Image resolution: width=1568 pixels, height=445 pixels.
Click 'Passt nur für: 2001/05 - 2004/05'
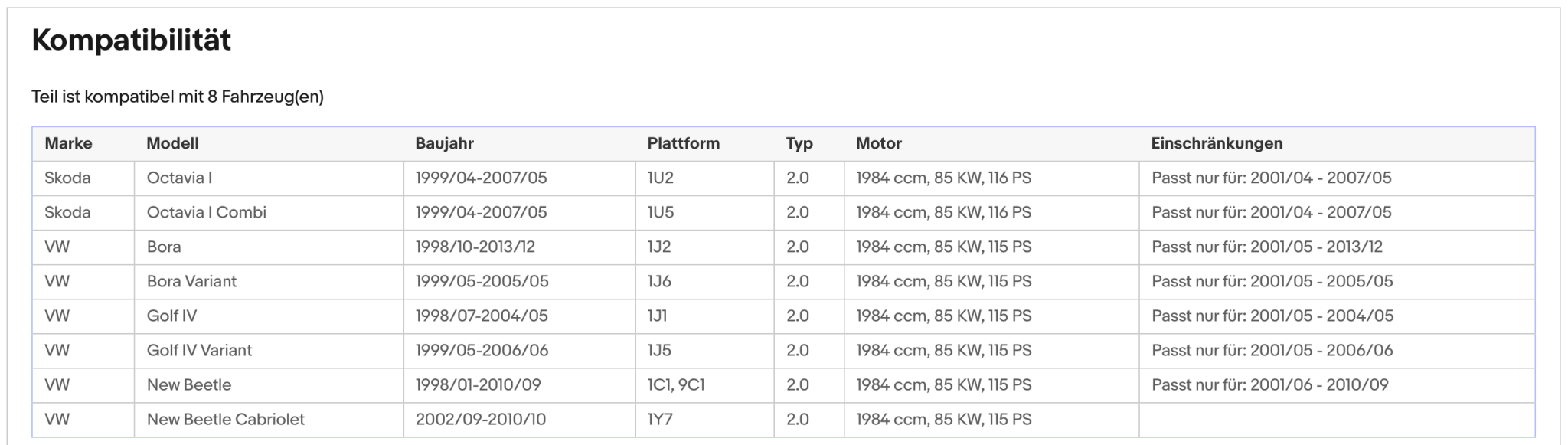pos(1272,316)
